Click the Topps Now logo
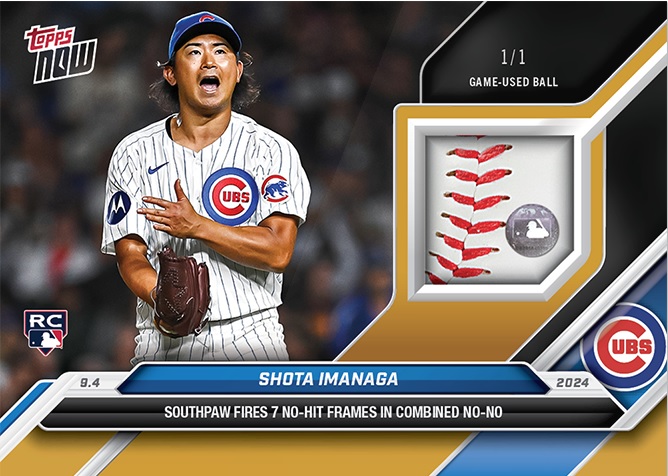 point(60,54)
